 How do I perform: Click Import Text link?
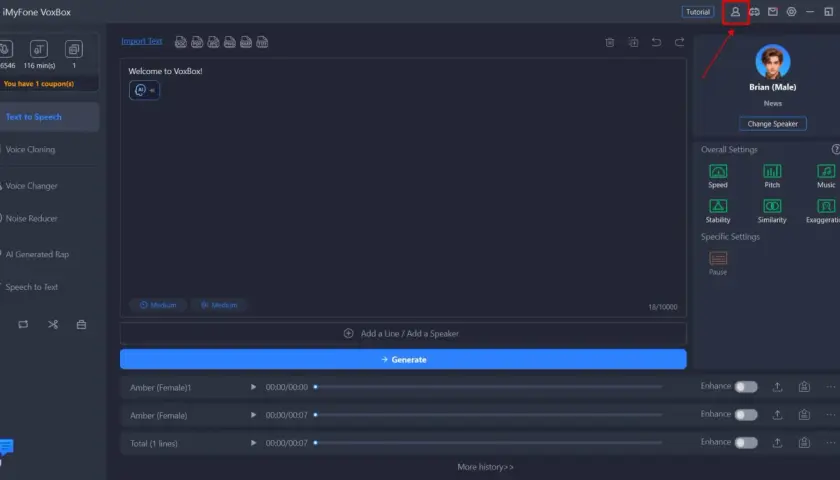pos(141,41)
